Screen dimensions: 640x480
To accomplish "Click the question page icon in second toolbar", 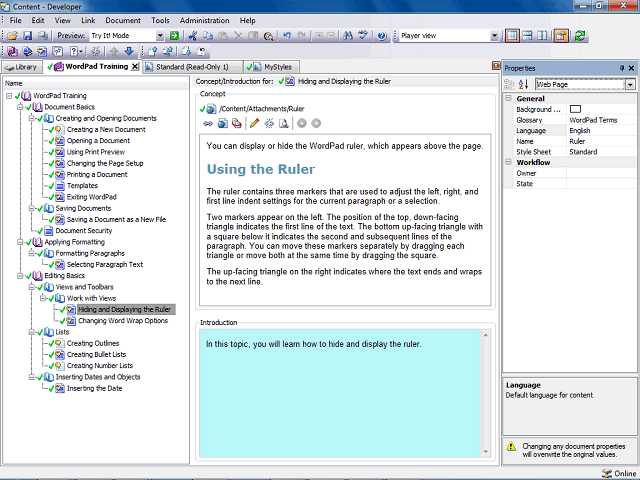I will (58, 51).
